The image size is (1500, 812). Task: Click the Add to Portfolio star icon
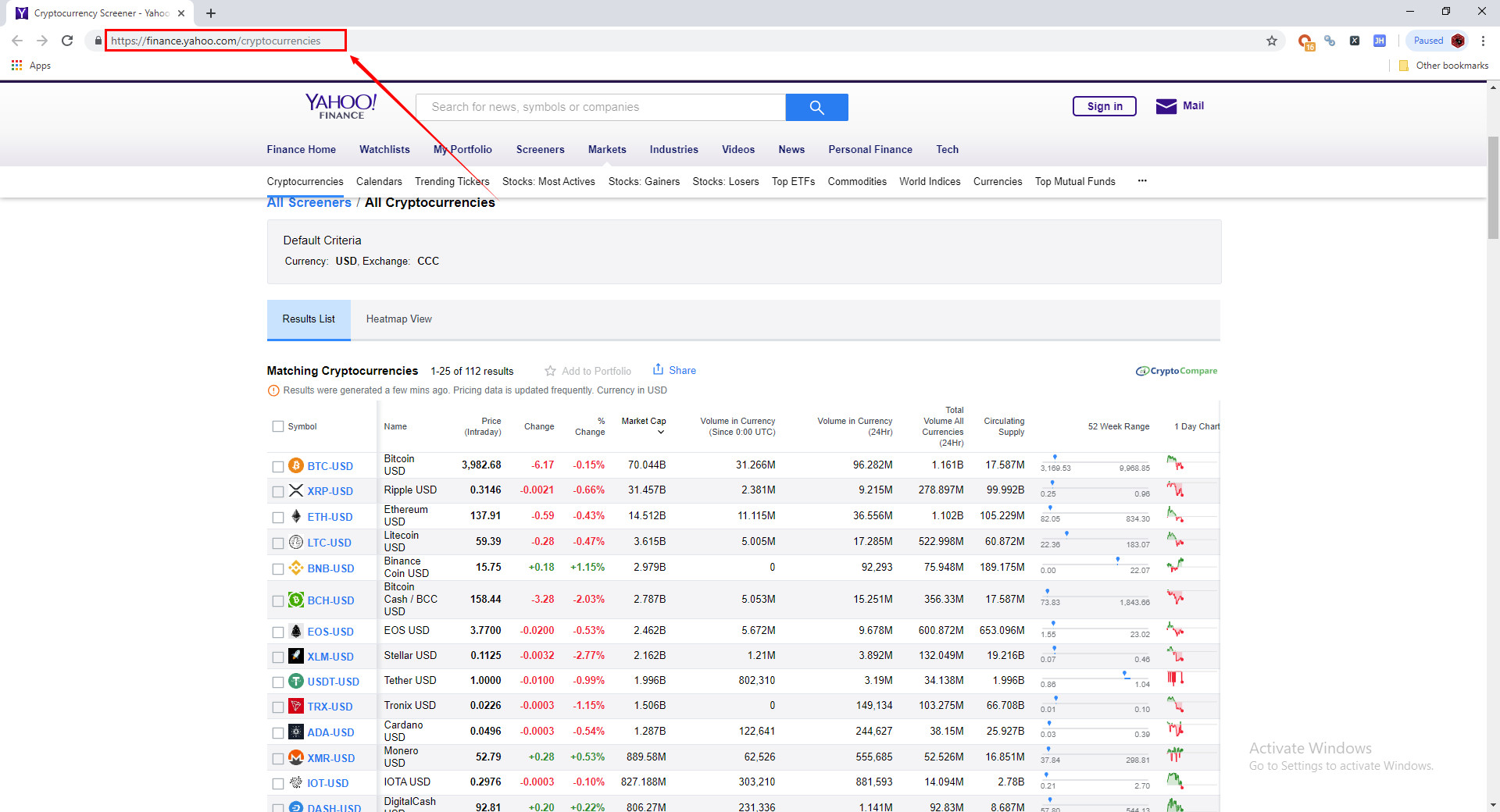550,371
